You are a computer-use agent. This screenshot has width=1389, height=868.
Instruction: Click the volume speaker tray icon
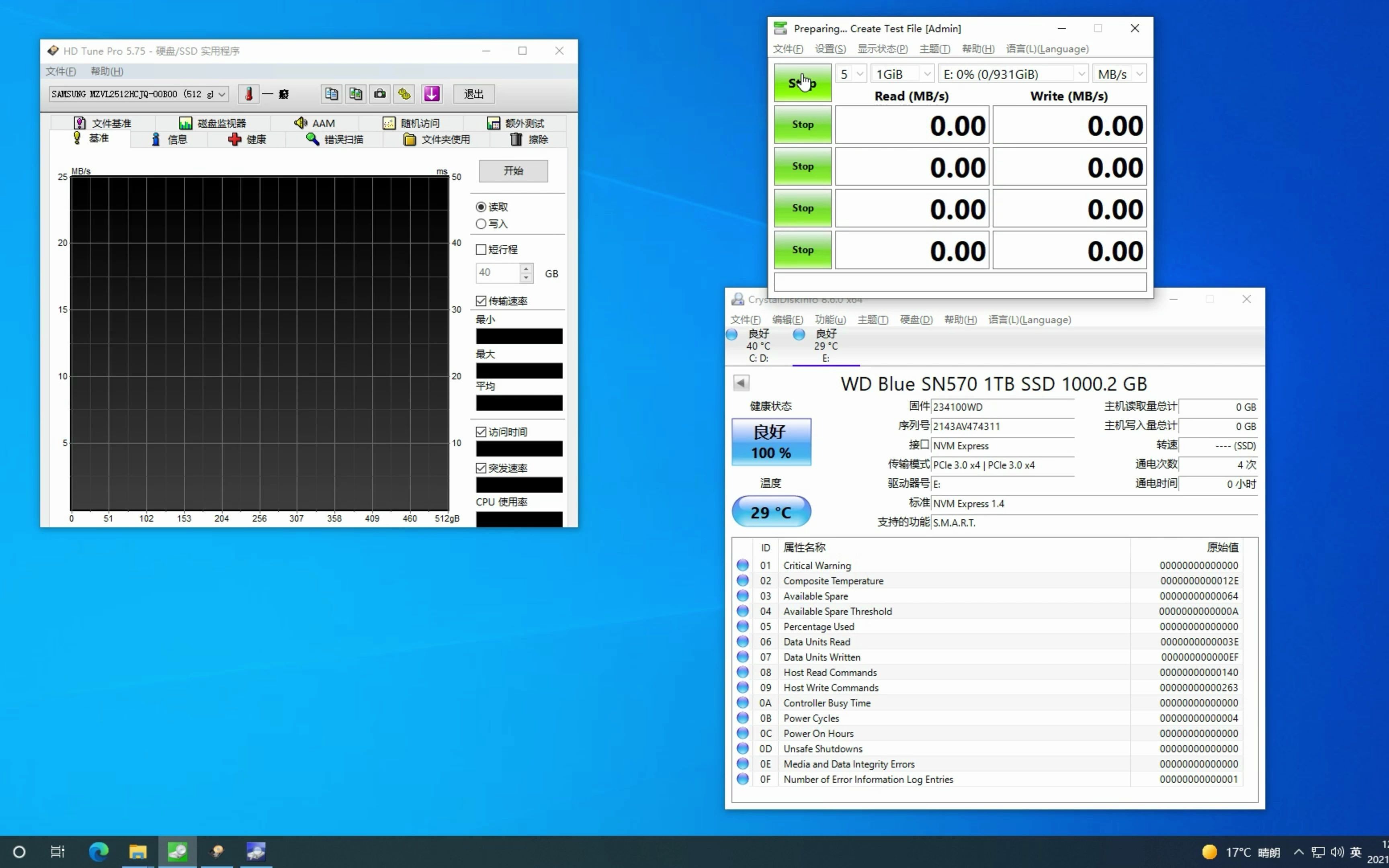pos(1337,852)
